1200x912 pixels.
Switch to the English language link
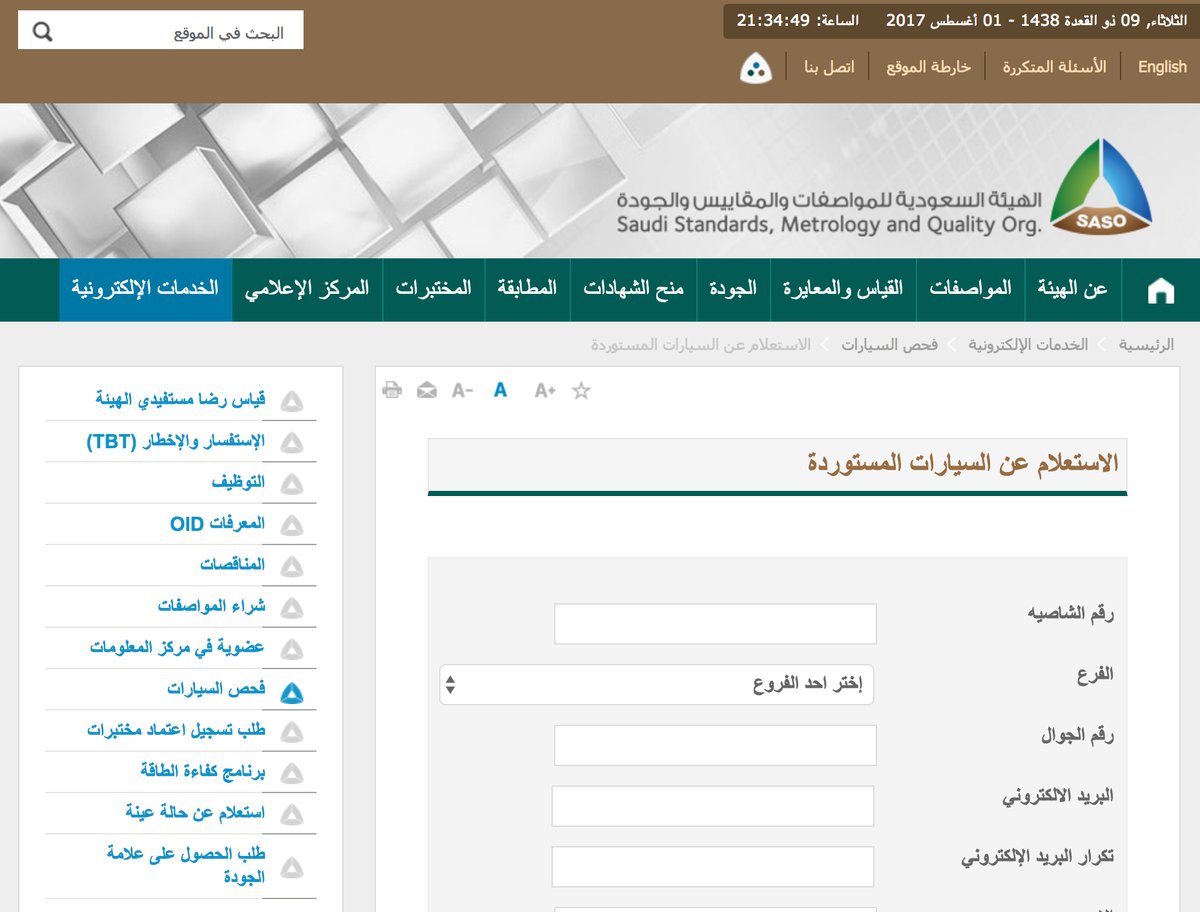coord(1162,67)
